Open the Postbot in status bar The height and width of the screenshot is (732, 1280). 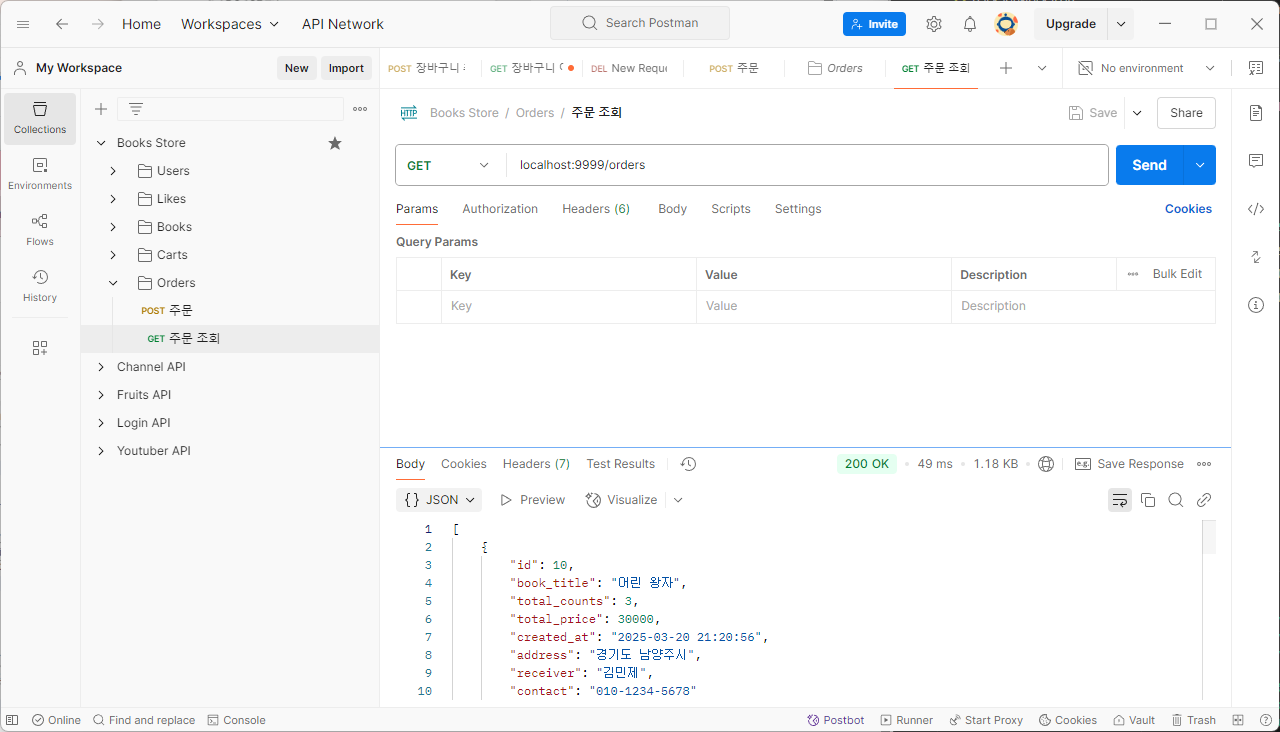point(836,720)
